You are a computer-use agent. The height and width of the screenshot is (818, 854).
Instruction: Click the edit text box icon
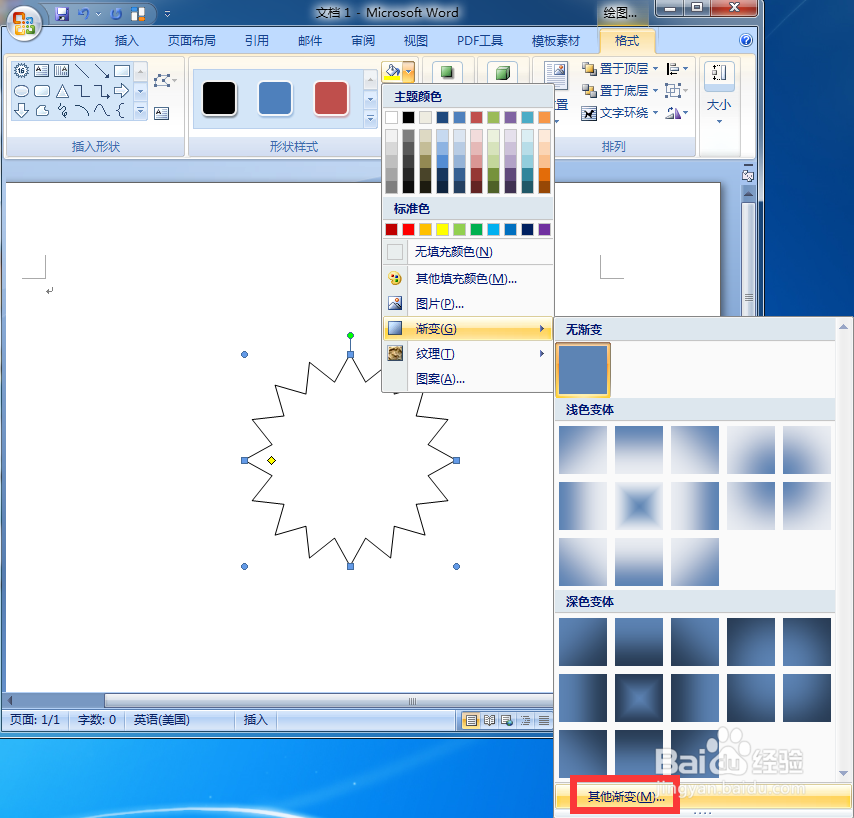(x=161, y=113)
